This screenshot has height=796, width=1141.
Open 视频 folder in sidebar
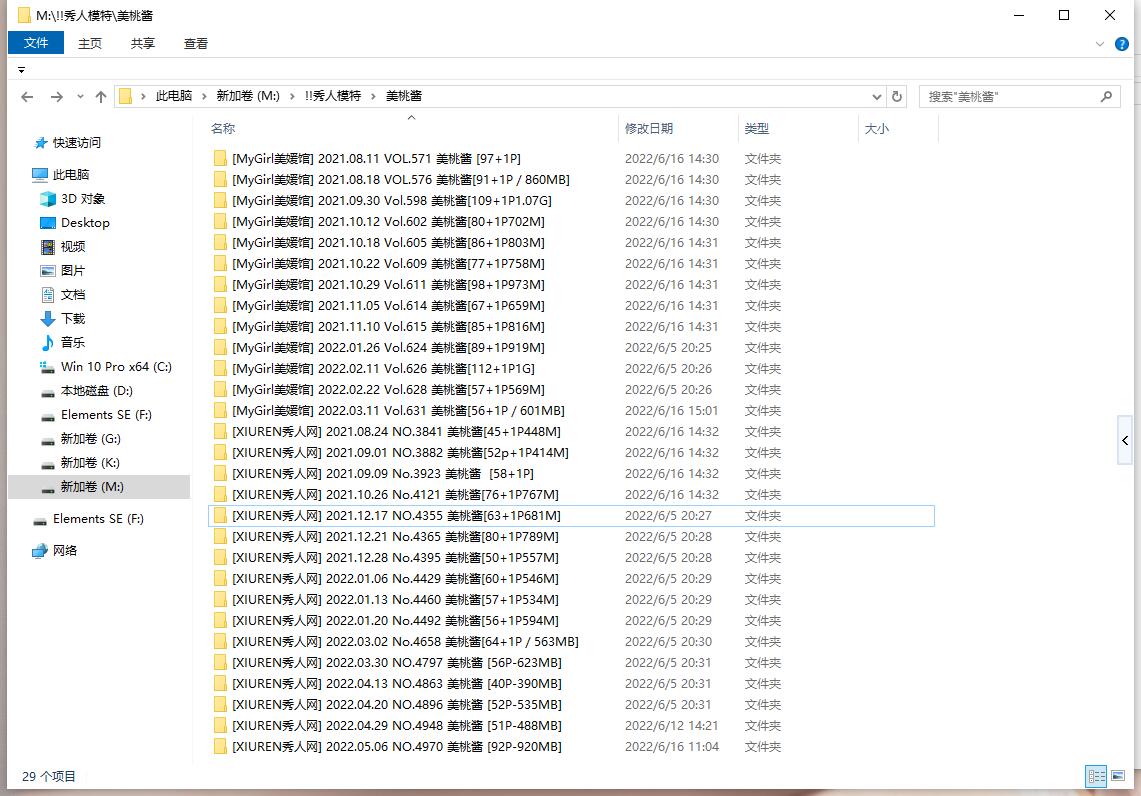pos(73,247)
